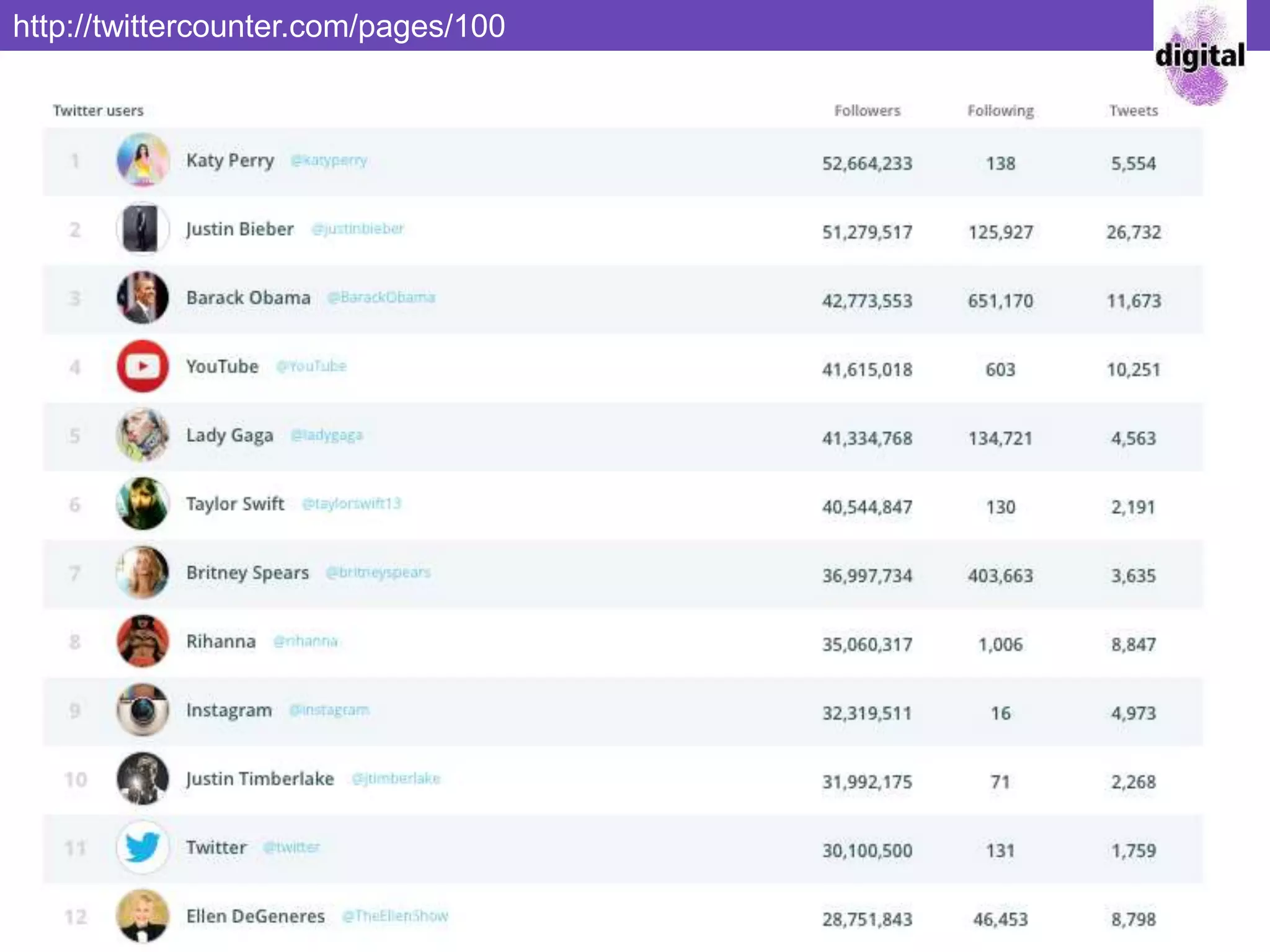Viewport: 1270px width, 952px height.
Task: Click Barack Obama's tweet count 11,673
Action: [x=1134, y=301]
